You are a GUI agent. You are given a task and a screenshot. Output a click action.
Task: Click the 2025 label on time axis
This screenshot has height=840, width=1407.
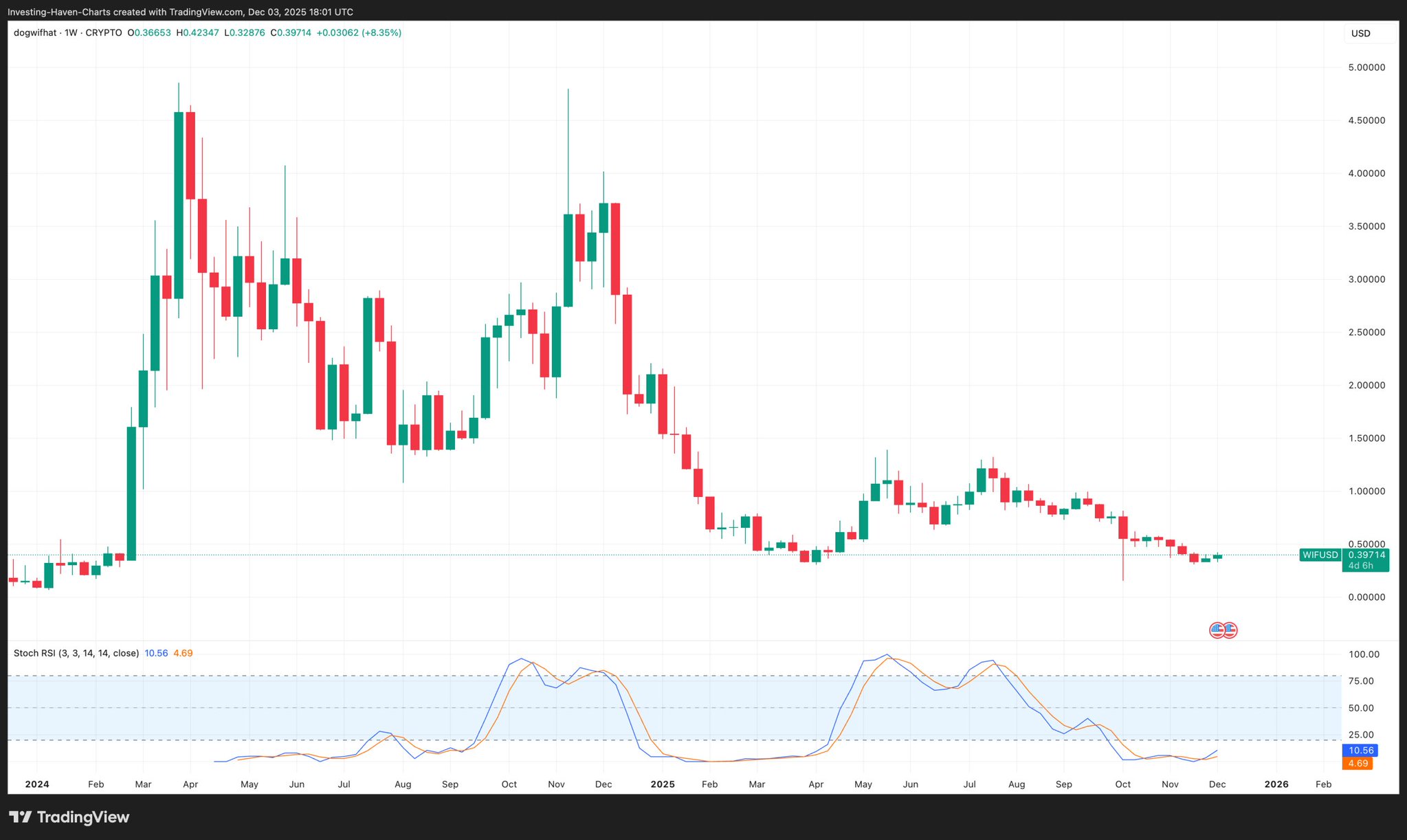click(x=663, y=784)
